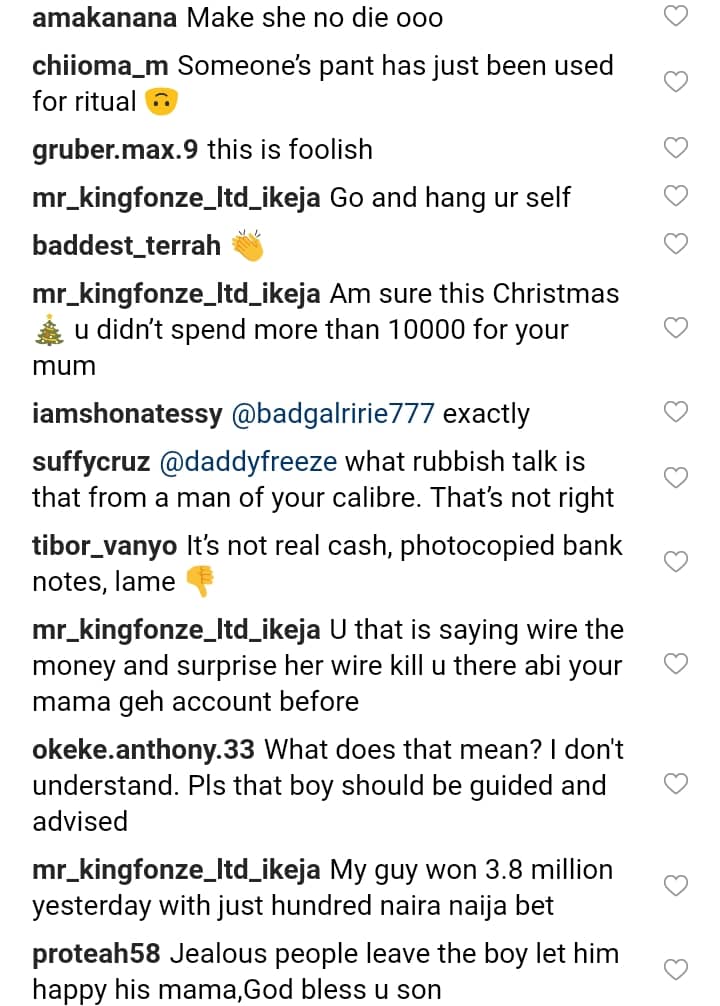Like the Christmas 10000 comment heart

[677, 328]
